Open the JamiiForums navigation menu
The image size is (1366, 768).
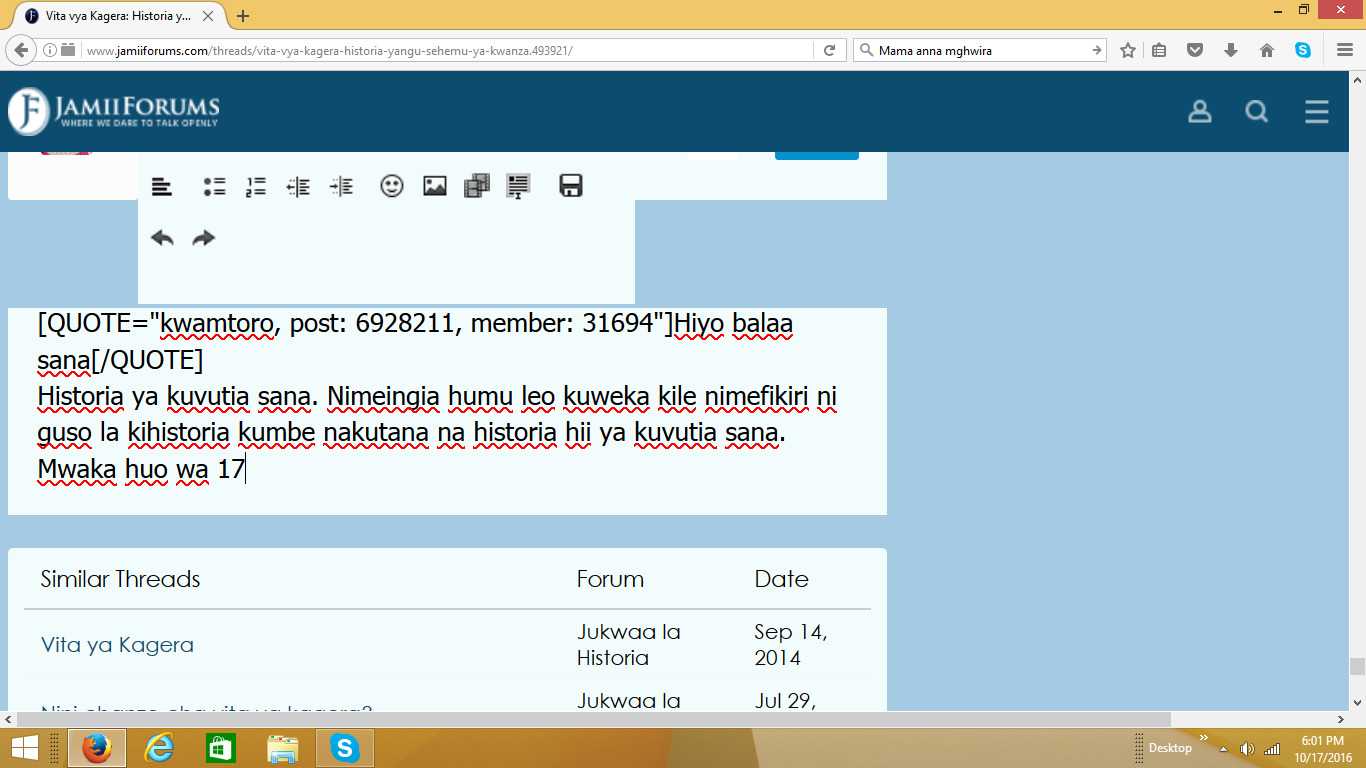pos(1317,112)
